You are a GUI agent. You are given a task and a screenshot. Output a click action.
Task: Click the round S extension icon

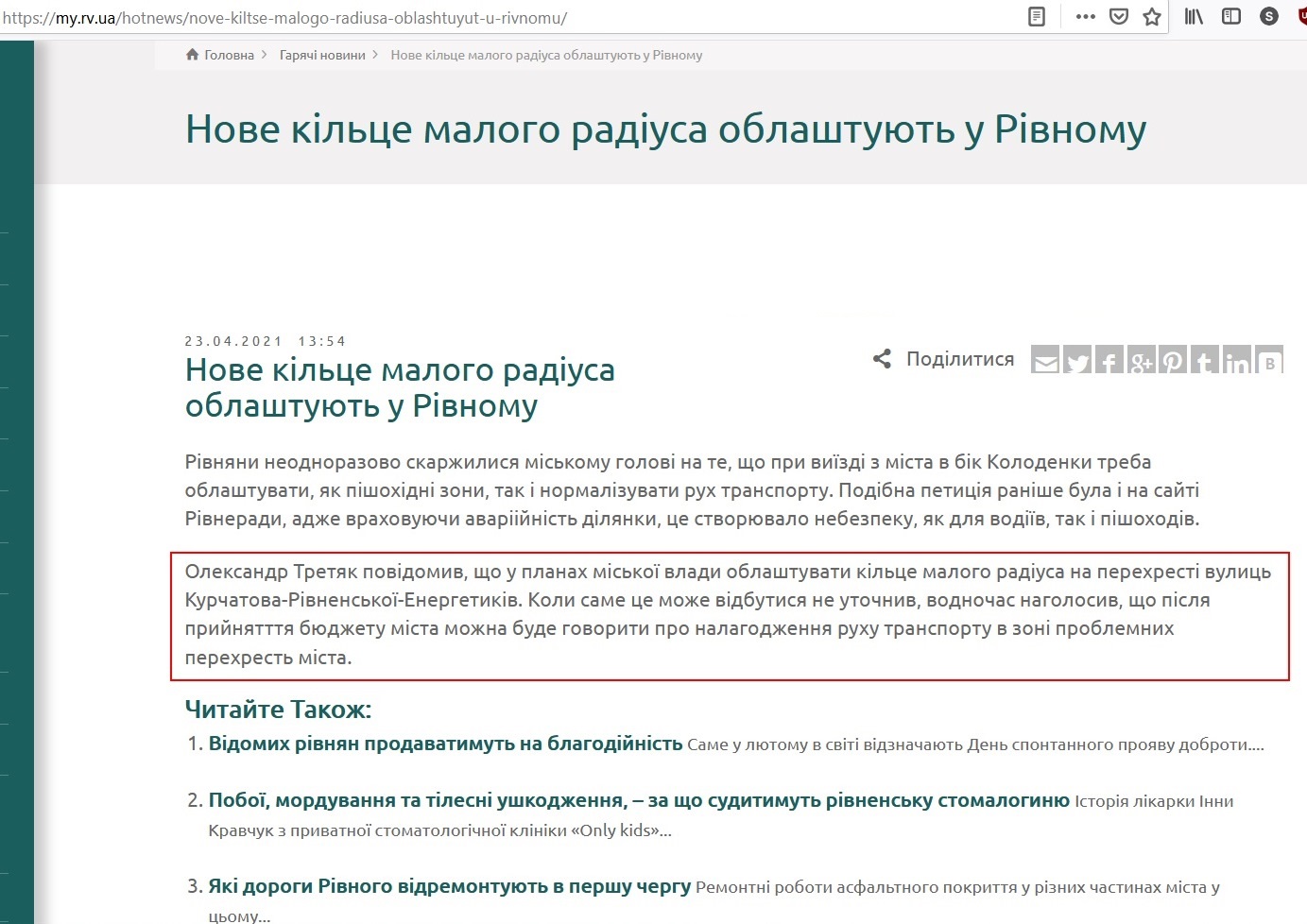(1269, 17)
